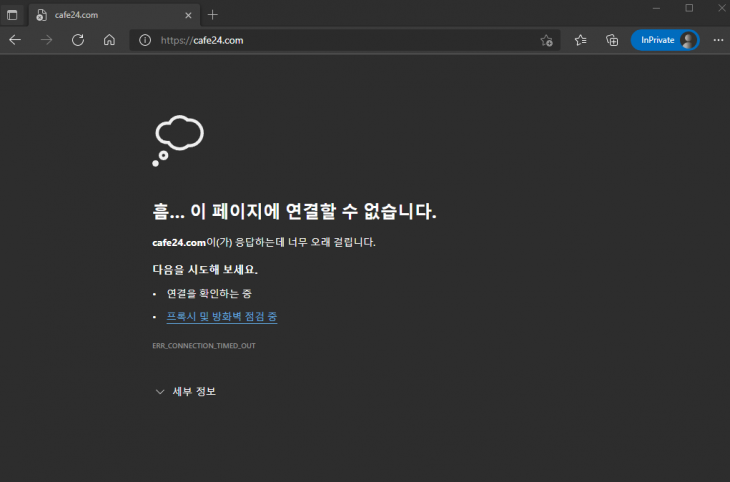The height and width of the screenshot is (482, 730).
Task: Open the tab actions menu icon
Action: (12, 15)
